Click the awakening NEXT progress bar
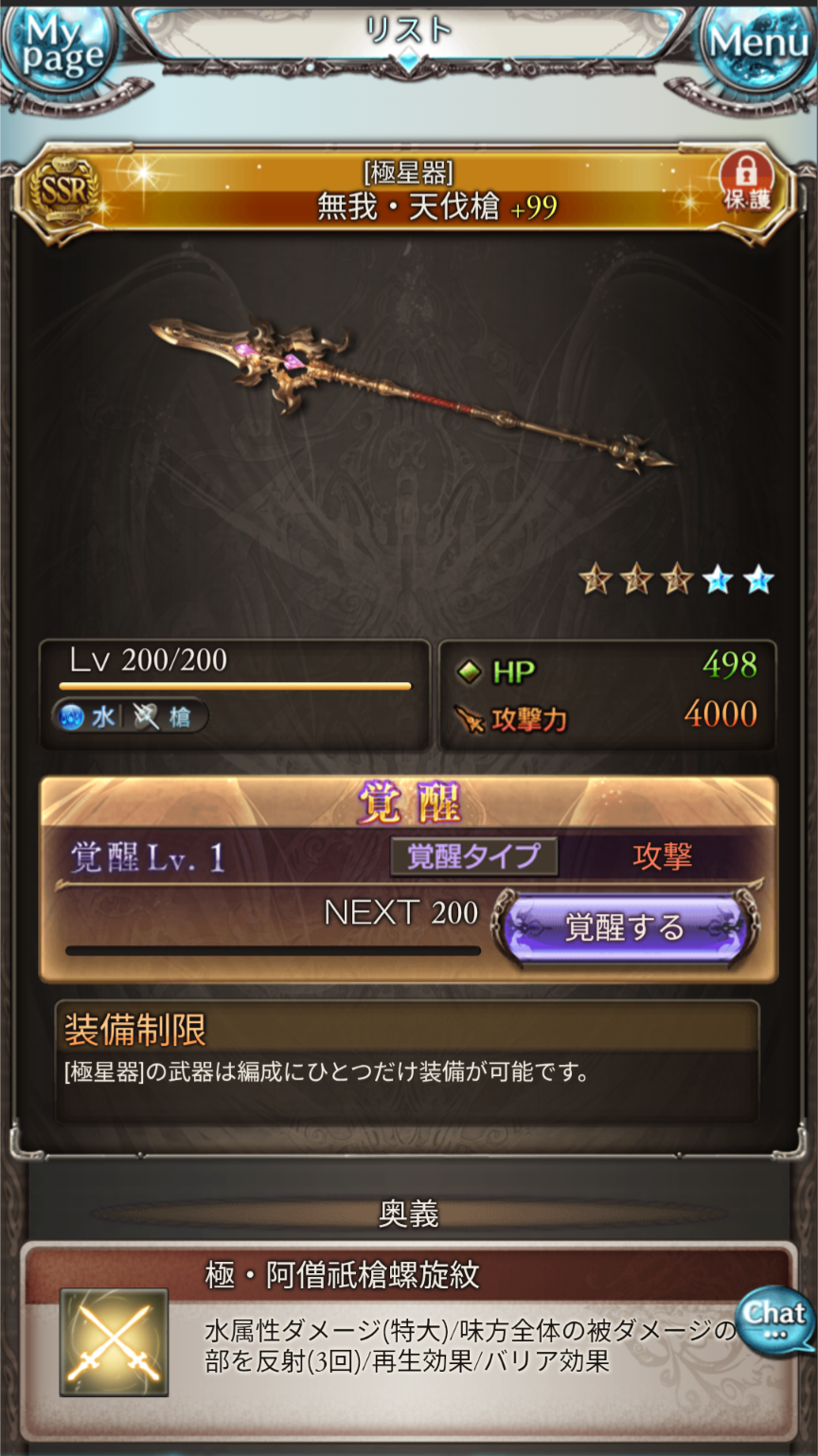The width and height of the screenshot is (818, 1456). point(273,950)
